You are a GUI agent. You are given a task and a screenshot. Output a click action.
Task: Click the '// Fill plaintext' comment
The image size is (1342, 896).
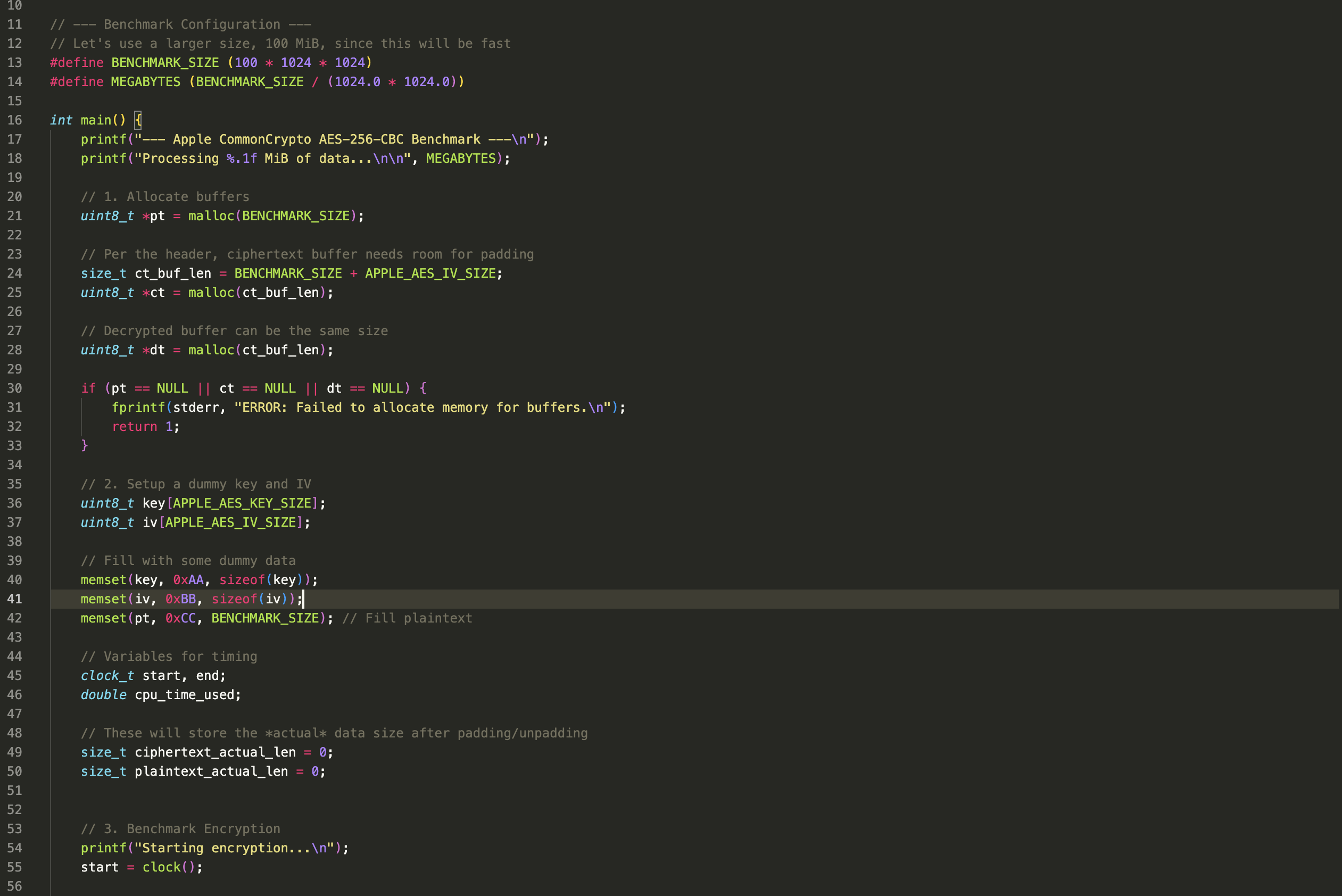(x=407, y=618)
